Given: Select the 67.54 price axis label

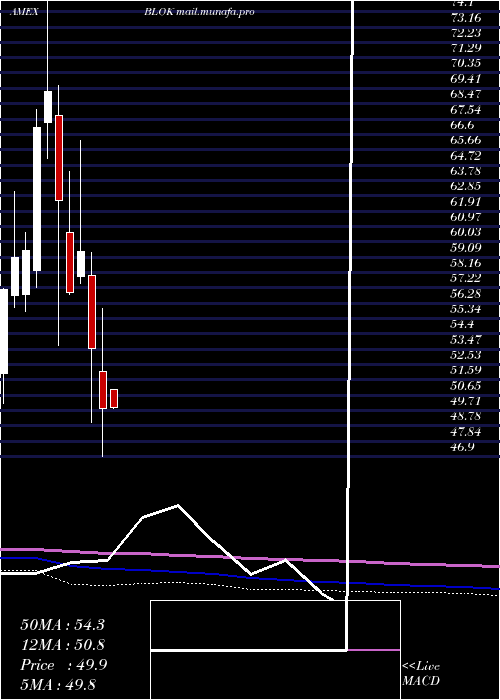Looking at the screenshot, I should click(466, 110).
